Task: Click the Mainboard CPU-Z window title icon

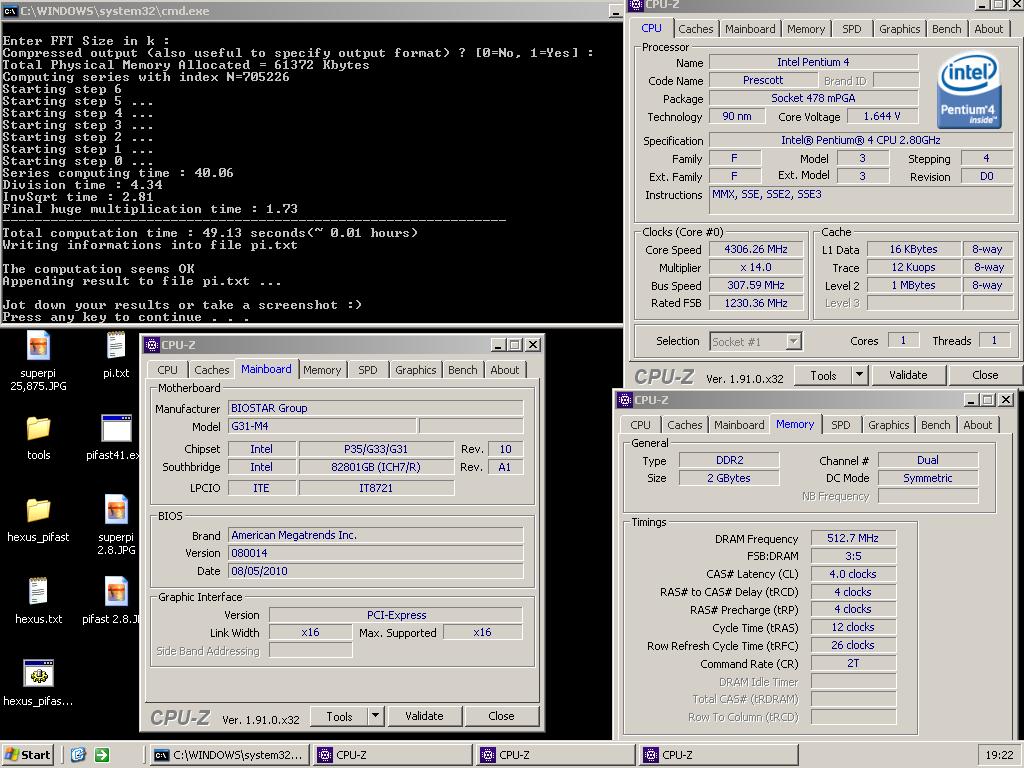Action: (152, 345)
